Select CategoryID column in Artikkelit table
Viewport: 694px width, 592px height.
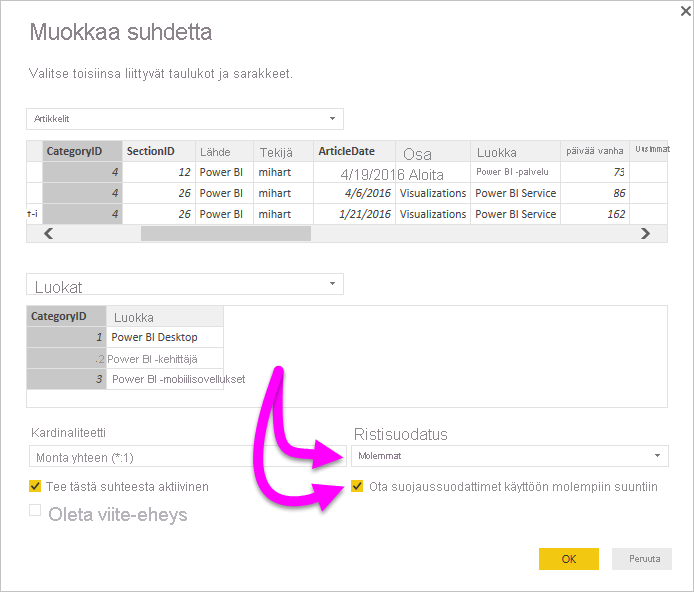(x=82, y=151)
